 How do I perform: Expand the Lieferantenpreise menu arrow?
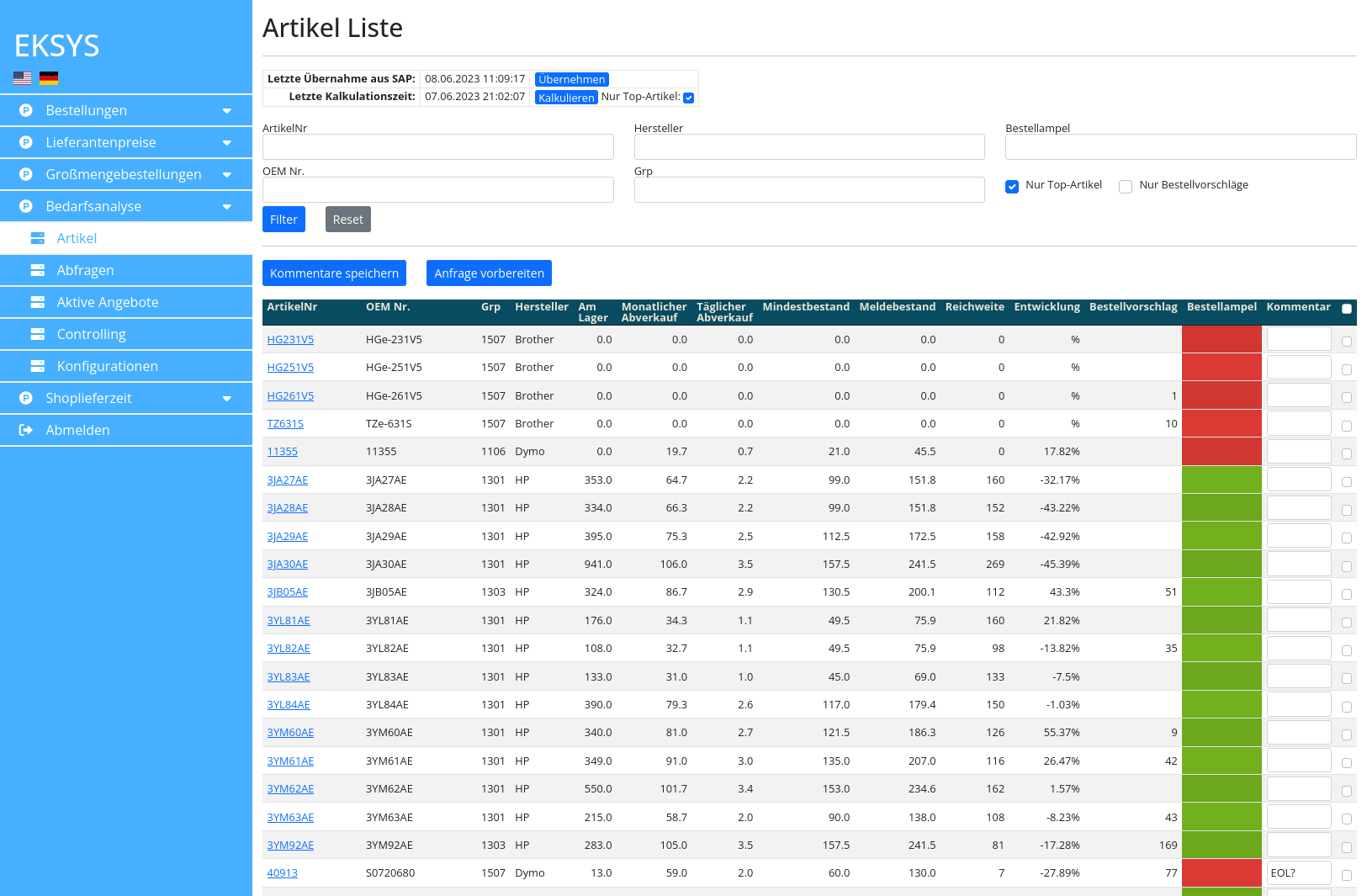point(226,143)
